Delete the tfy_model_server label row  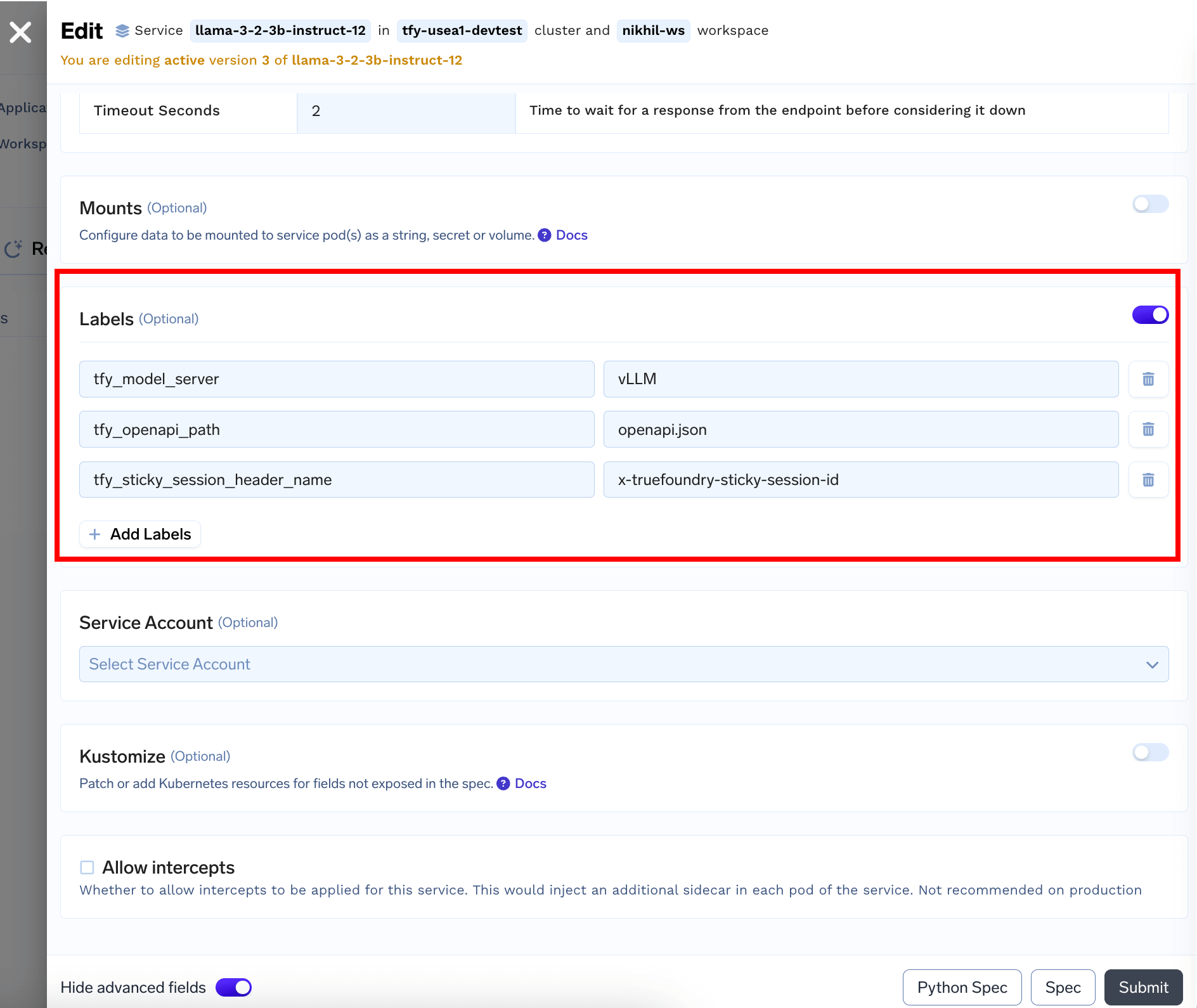coord(1148,379)
